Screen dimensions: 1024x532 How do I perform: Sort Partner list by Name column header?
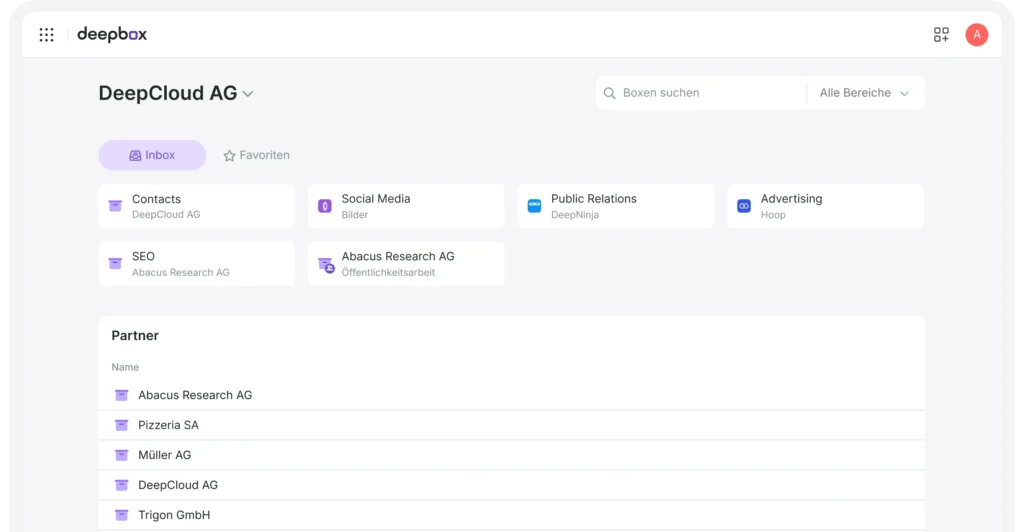(x=125, y=367)
